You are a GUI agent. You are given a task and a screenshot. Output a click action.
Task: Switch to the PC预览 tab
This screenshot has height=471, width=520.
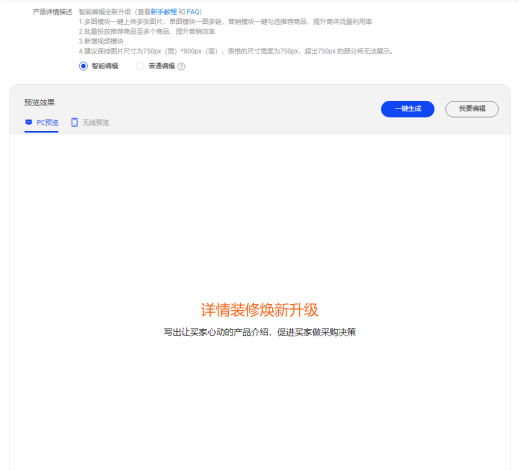(x=42, y=123)
